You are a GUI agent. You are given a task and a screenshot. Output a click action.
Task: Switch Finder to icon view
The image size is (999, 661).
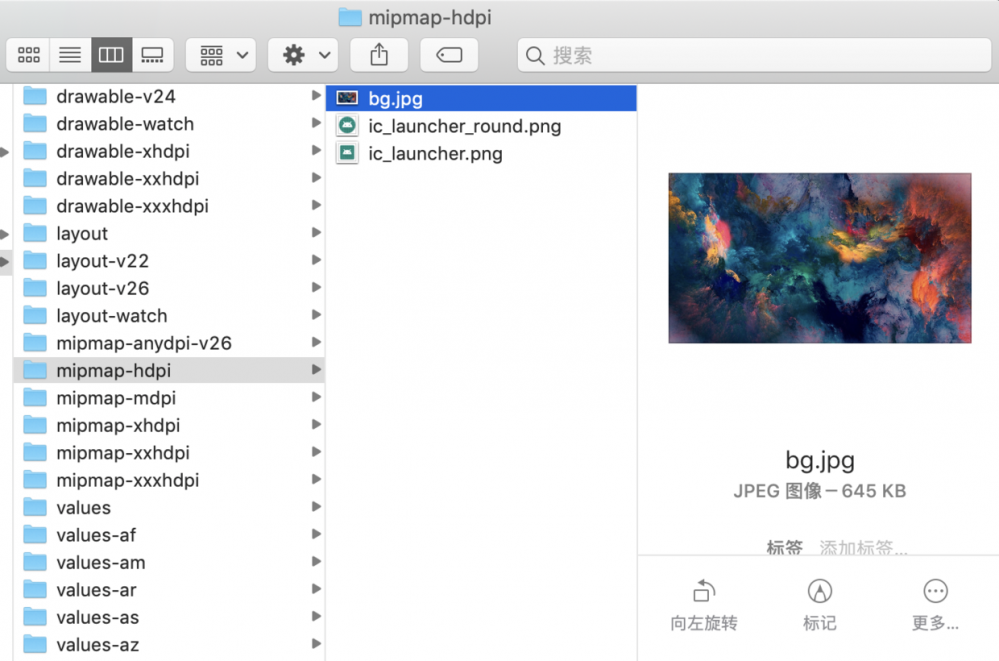point(28,55)
